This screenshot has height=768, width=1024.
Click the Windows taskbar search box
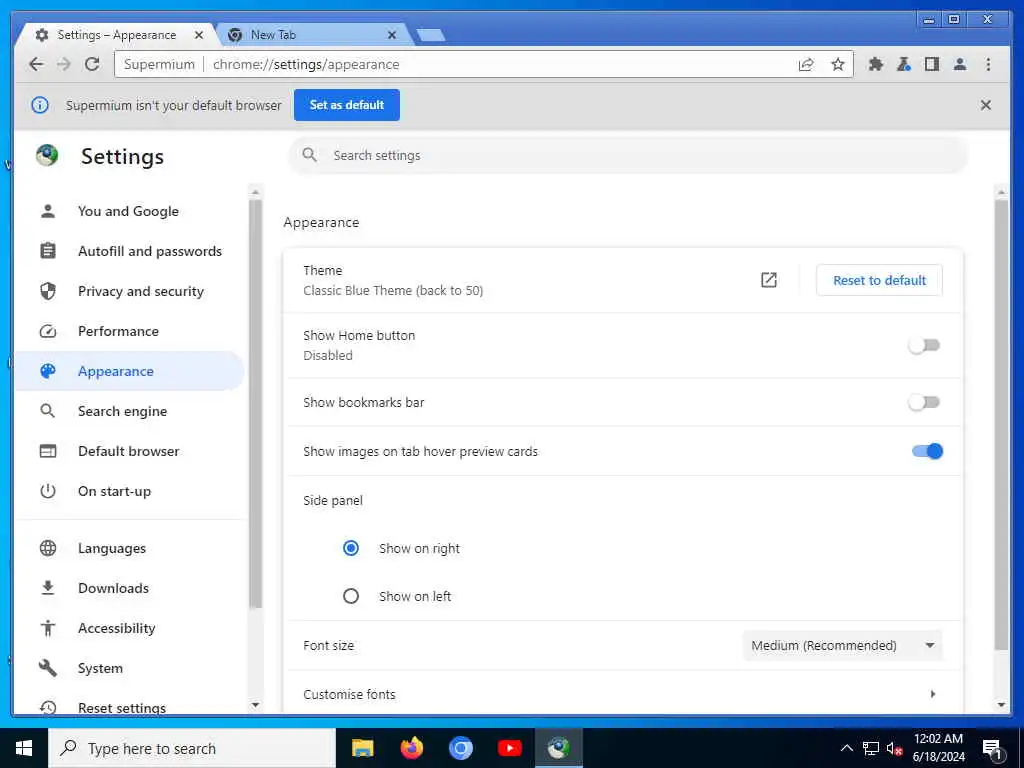(x=192, y=748)
